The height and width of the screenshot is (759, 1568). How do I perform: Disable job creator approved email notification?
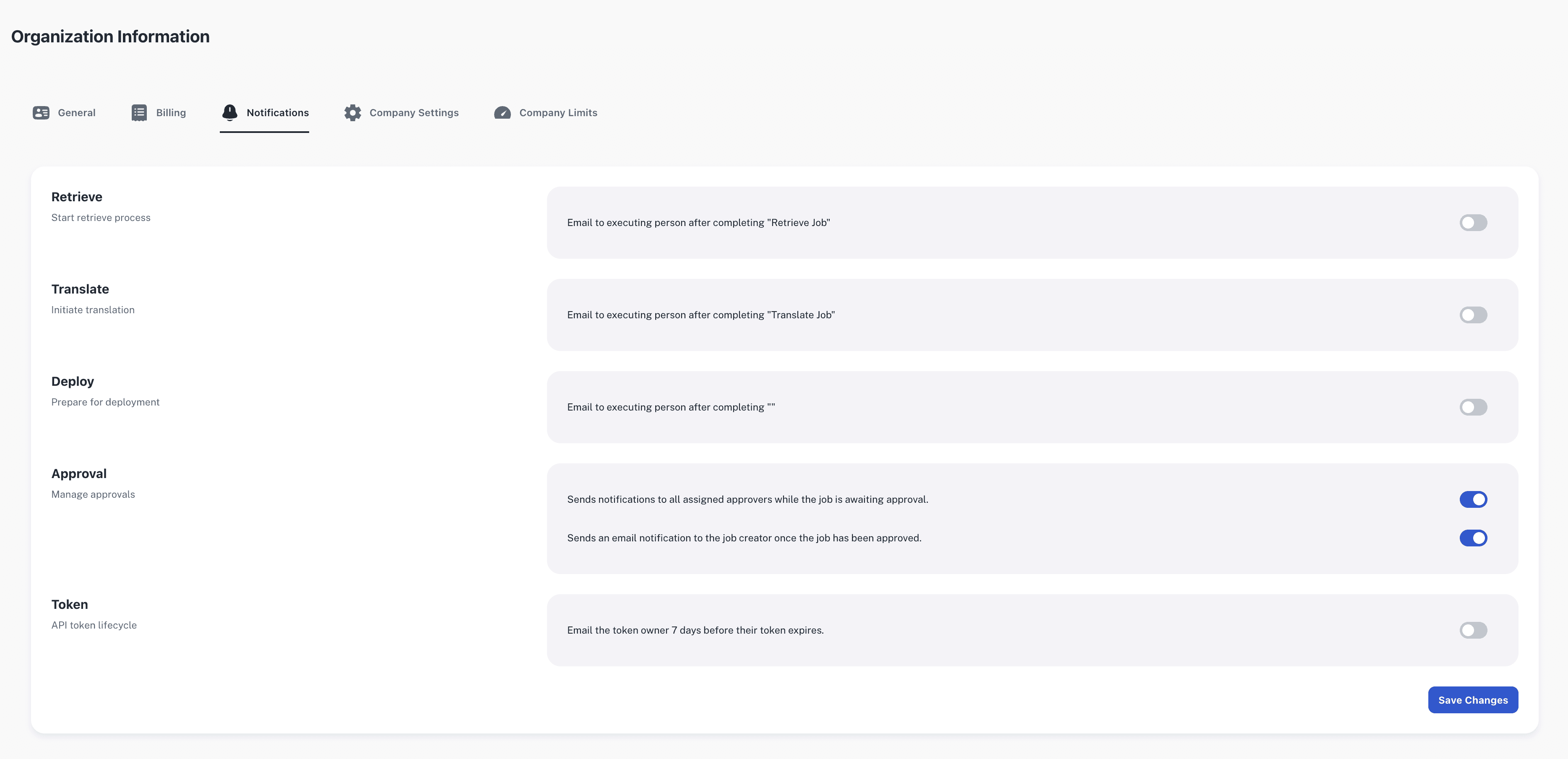click(x=1473, y=538)
